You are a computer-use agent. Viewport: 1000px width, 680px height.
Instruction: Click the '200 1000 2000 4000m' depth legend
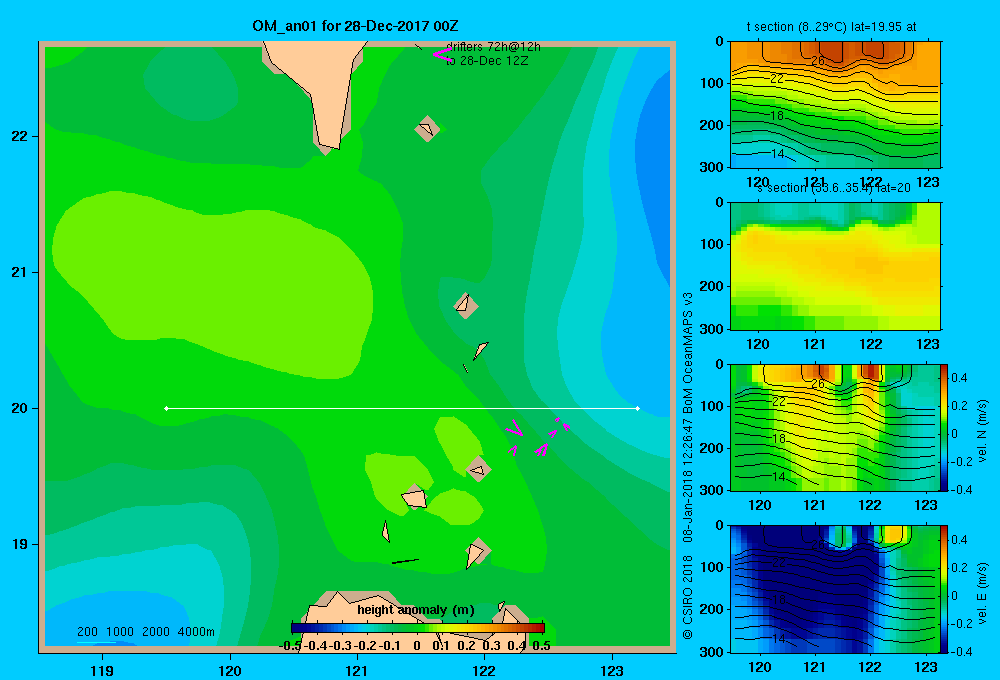click(x=145, y=632)
